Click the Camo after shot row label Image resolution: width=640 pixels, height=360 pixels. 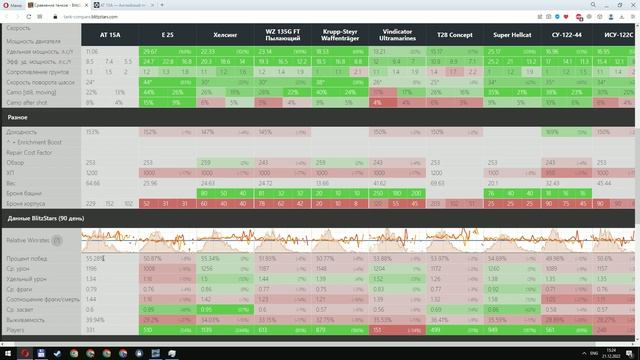[27, 102]
